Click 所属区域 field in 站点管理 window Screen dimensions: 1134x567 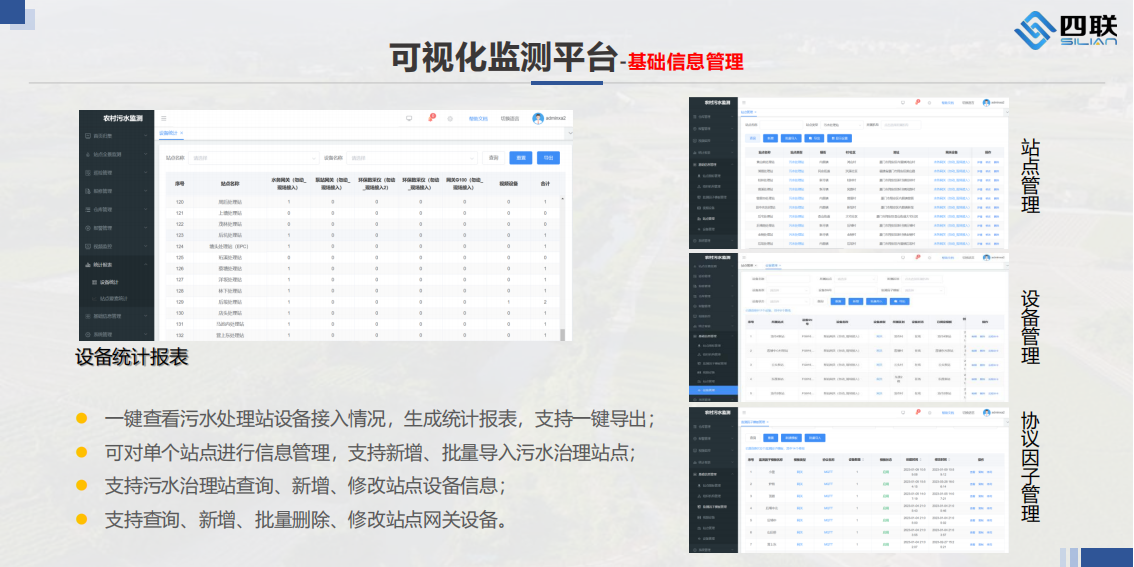901,125
